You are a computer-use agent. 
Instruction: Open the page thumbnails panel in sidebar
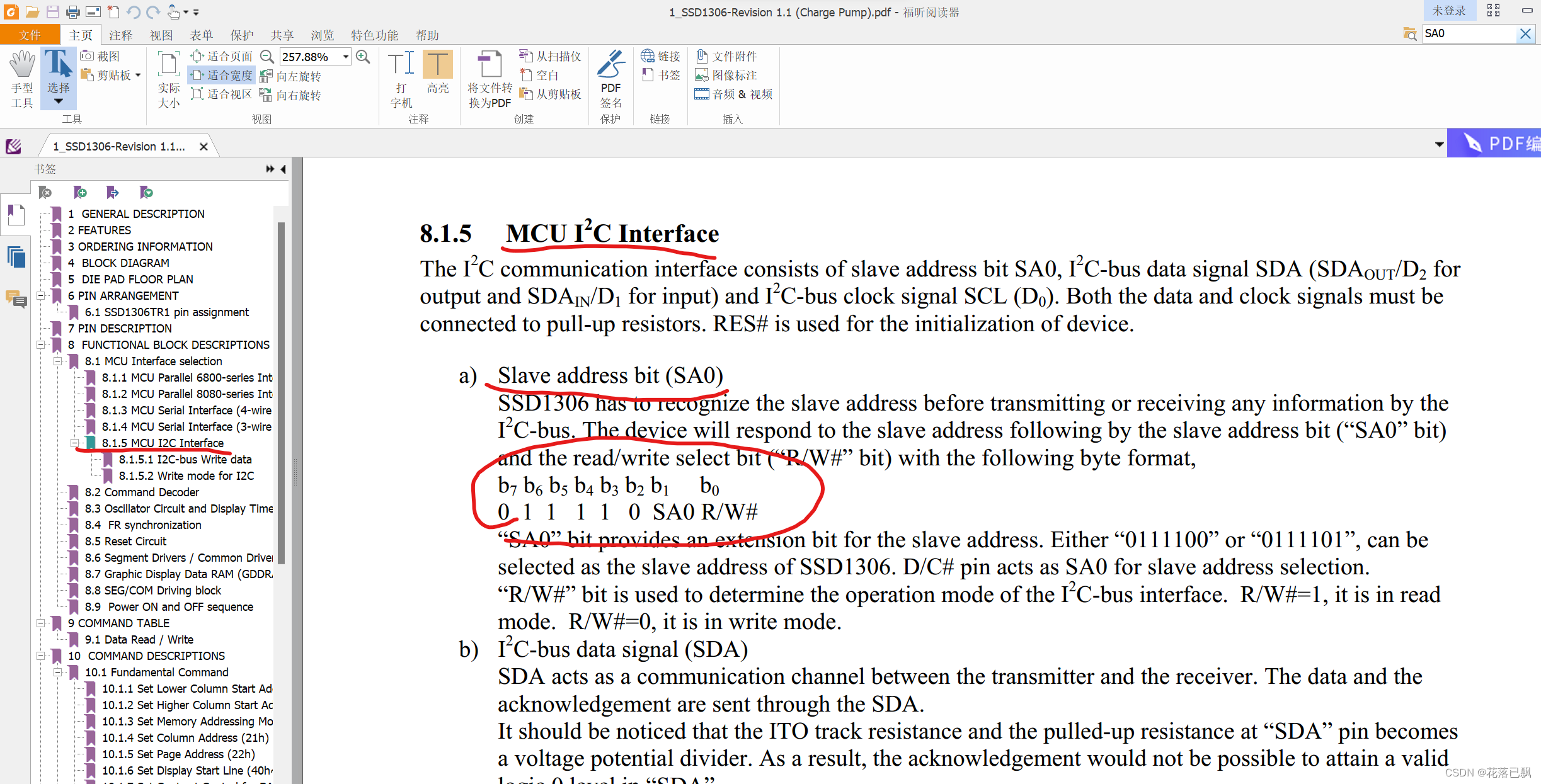click(16, 257)
